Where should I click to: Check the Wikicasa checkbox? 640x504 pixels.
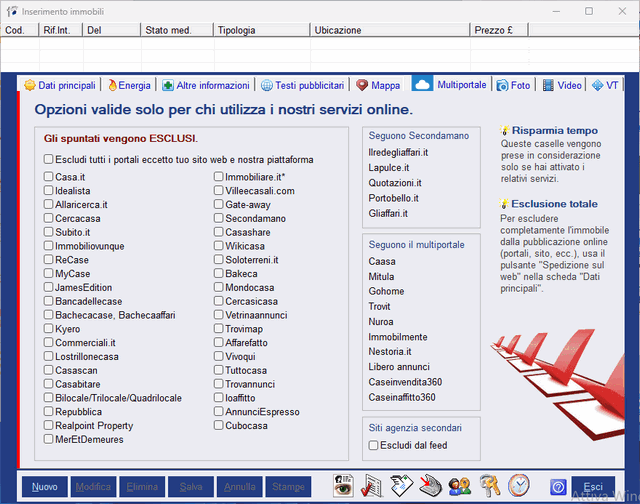pyautogui.click(x=218, y=246)
